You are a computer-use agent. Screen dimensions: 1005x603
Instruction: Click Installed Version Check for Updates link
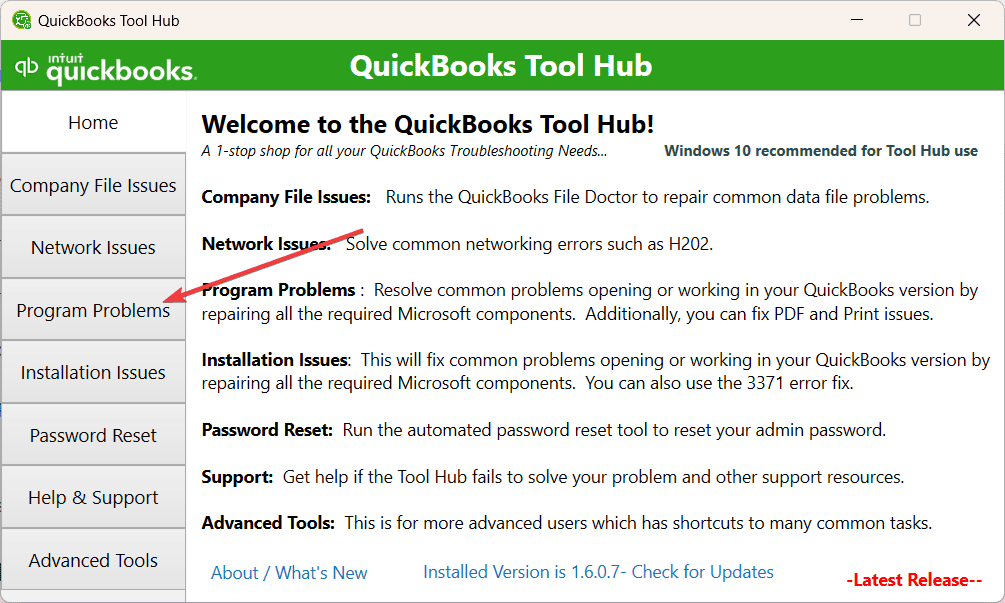(598, 572)
